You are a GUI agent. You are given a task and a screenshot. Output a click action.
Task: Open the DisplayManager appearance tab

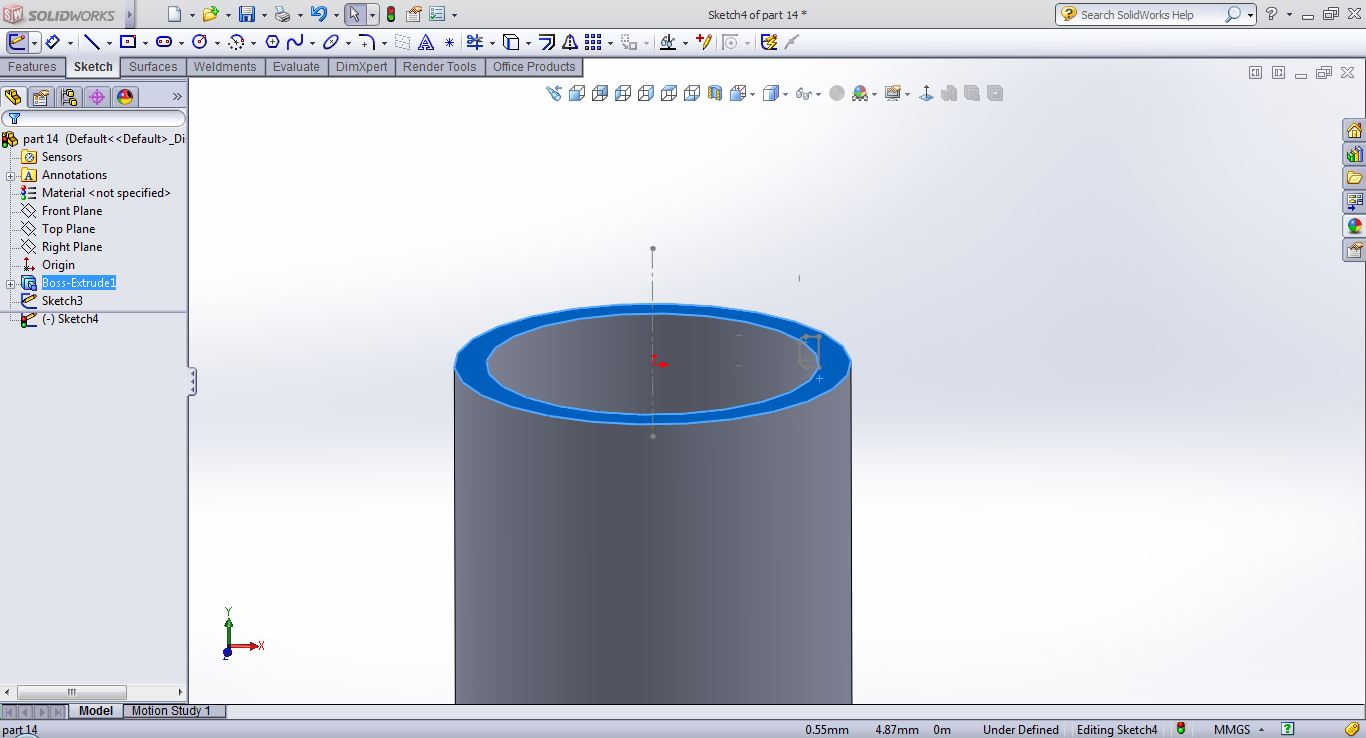click(x=124, y=97)
